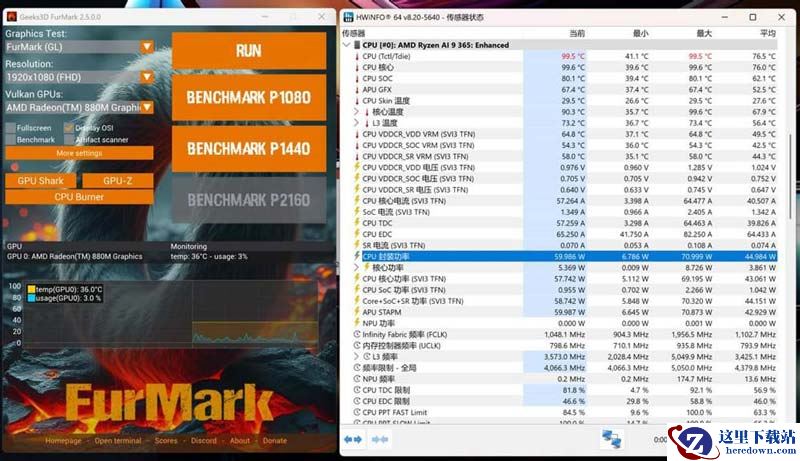
Task: Click the clock icon beside CPU TDC 限制
Action: tap(357, 390)
